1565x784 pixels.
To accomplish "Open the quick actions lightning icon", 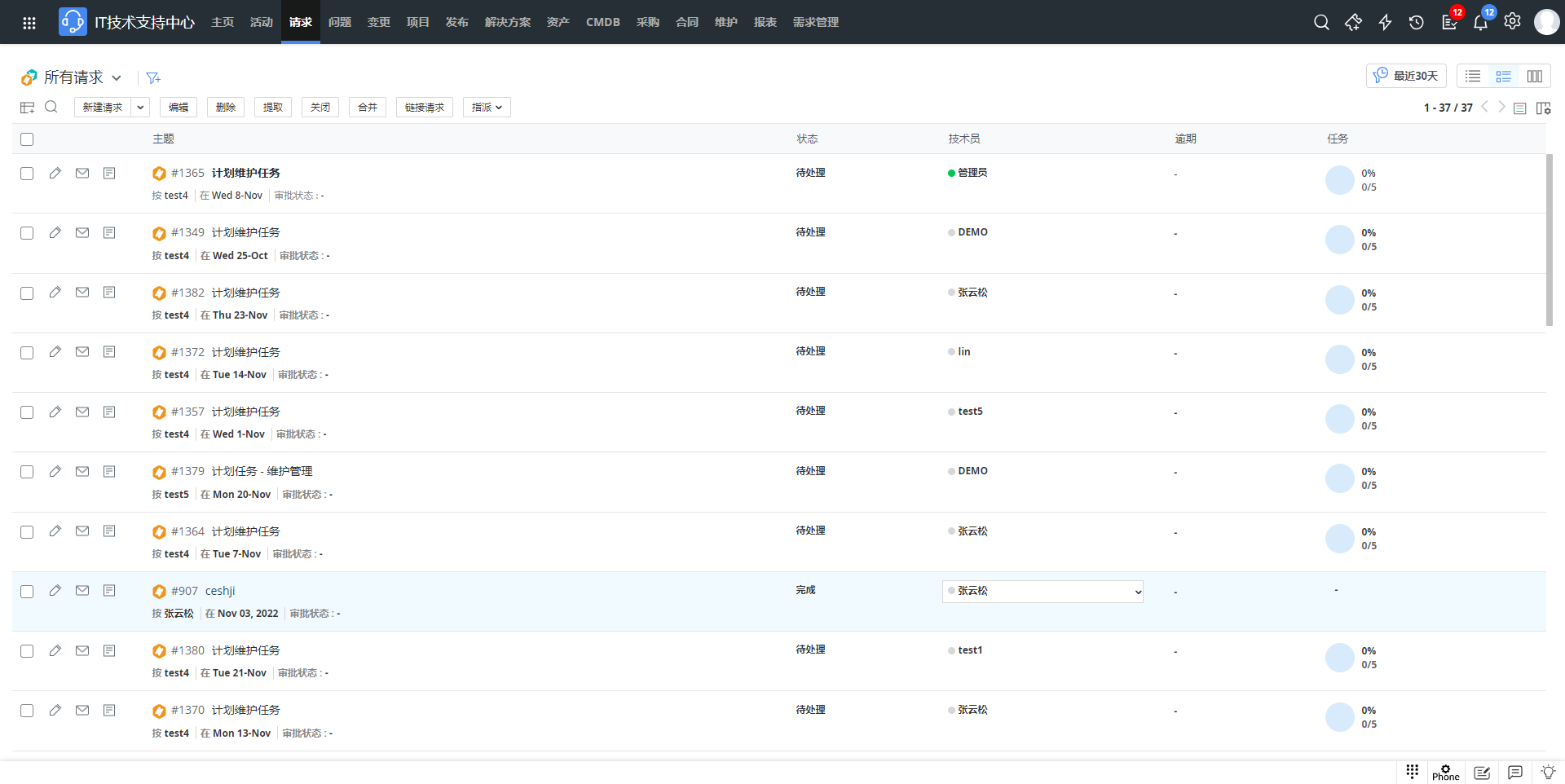I will click(x=1385, y=22).
